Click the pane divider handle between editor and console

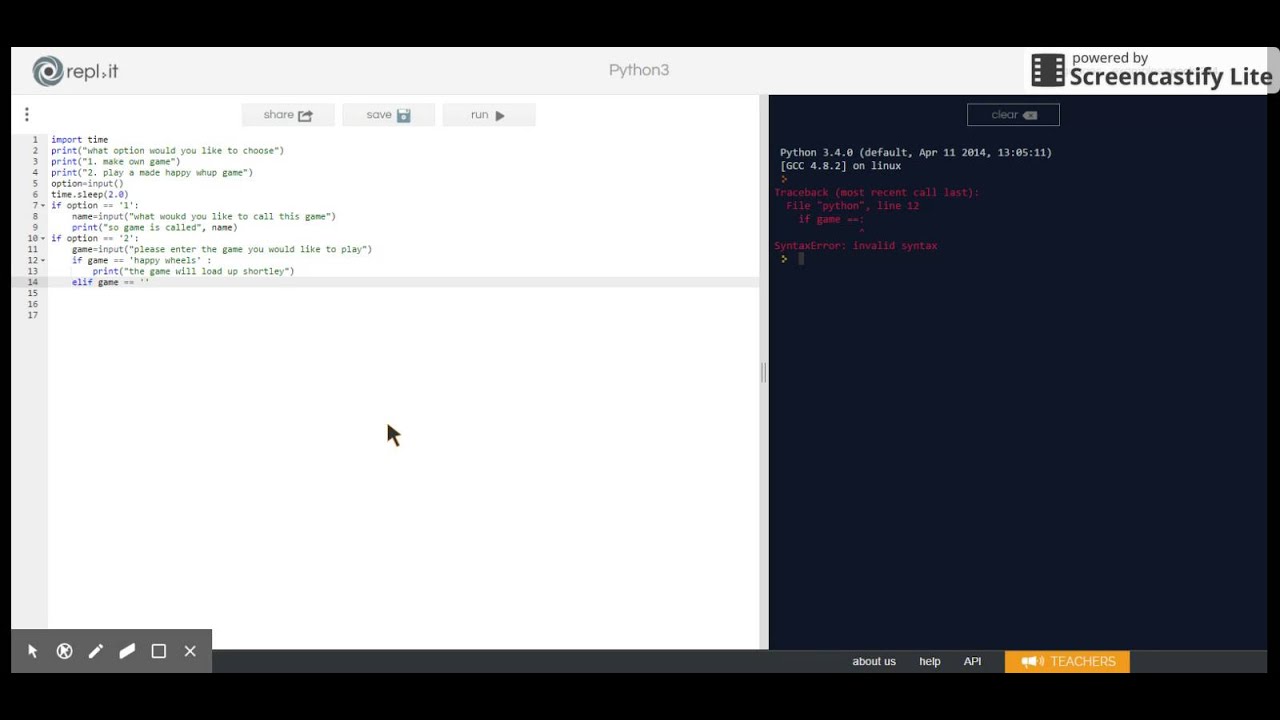point(764,372)
